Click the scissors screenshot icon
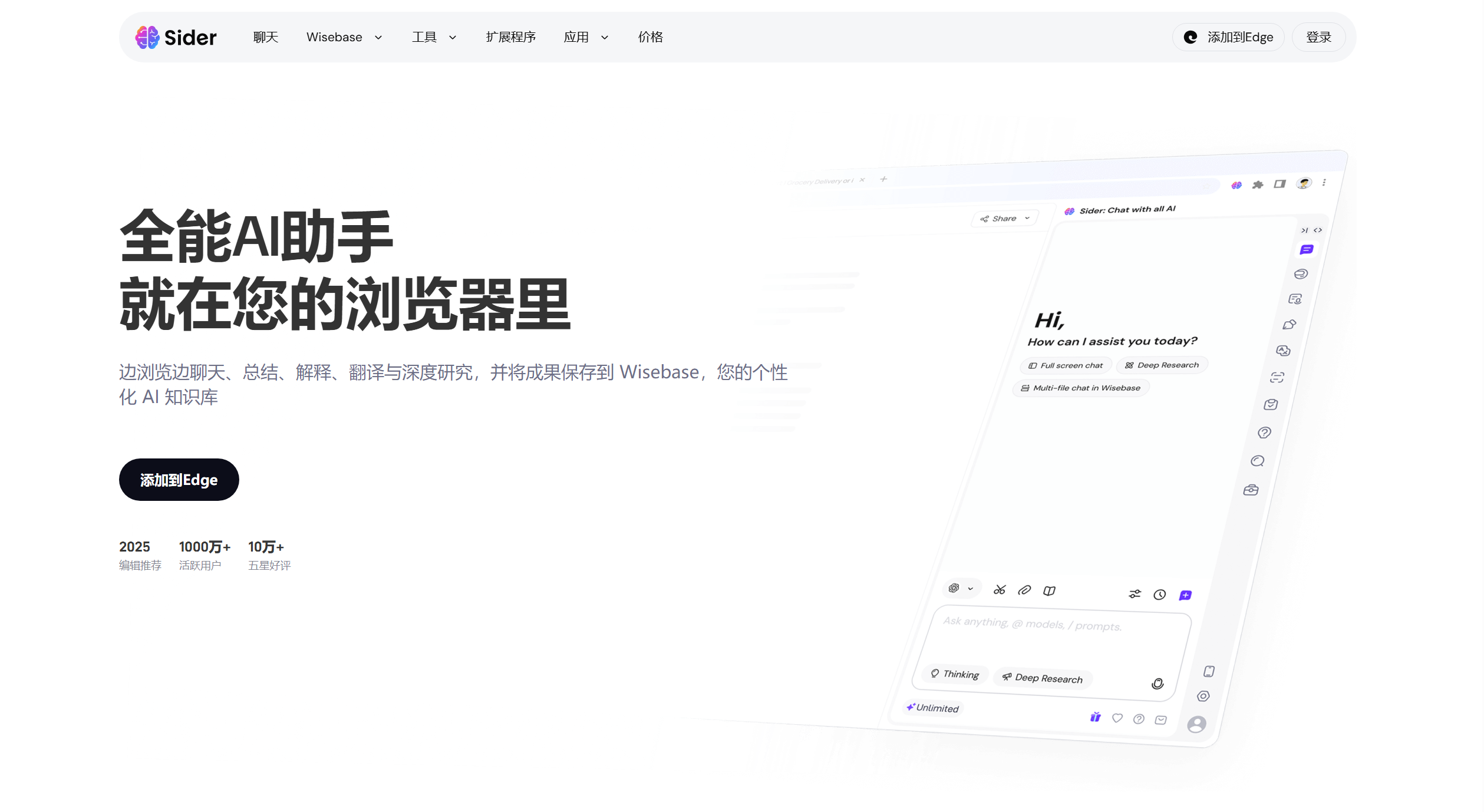The width and height of the screenshot is (1484, 812). (x=1000, y=589)
